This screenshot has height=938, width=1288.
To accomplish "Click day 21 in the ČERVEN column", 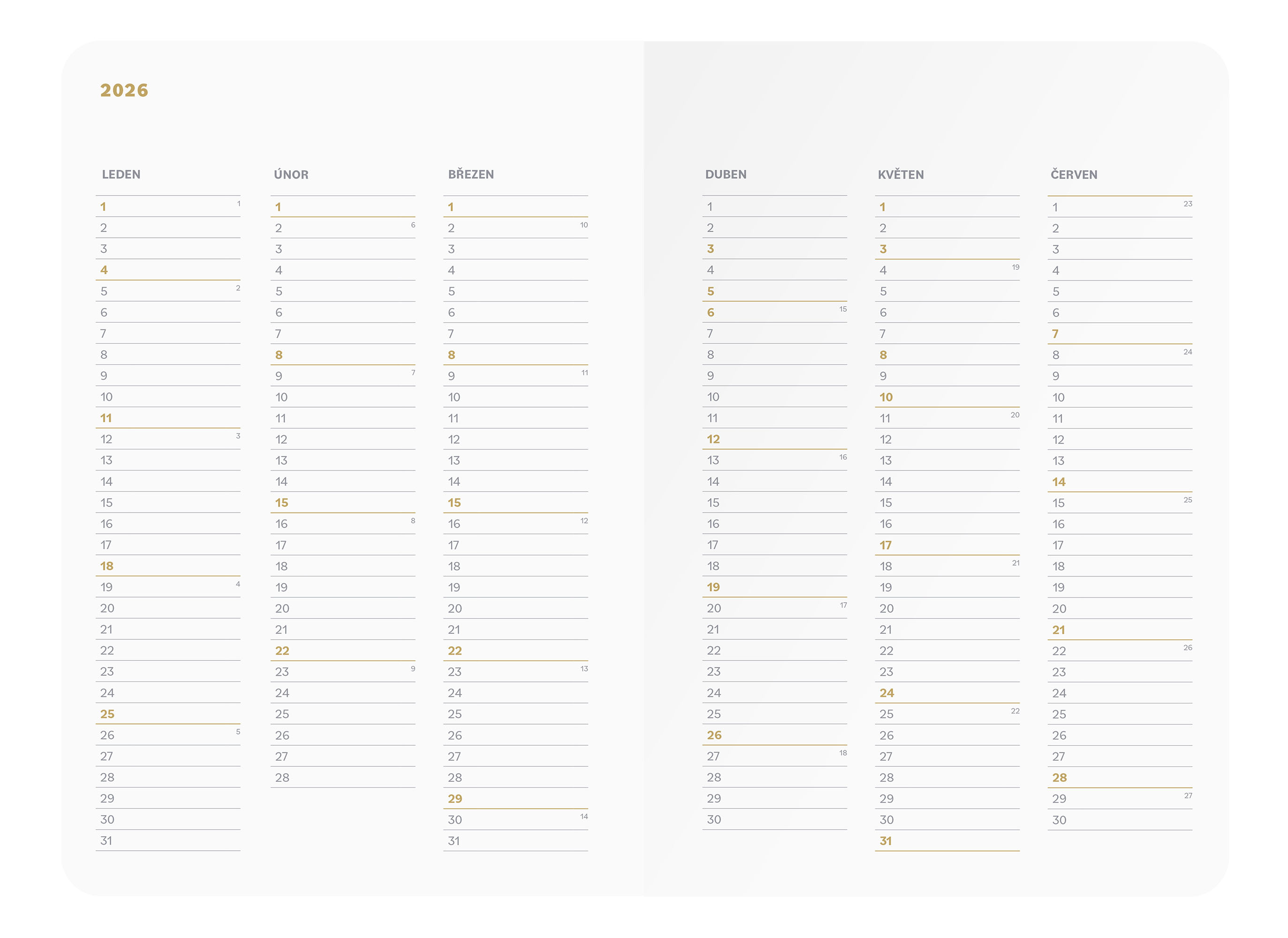I will pyautogui.click(x=1059, y=630).
